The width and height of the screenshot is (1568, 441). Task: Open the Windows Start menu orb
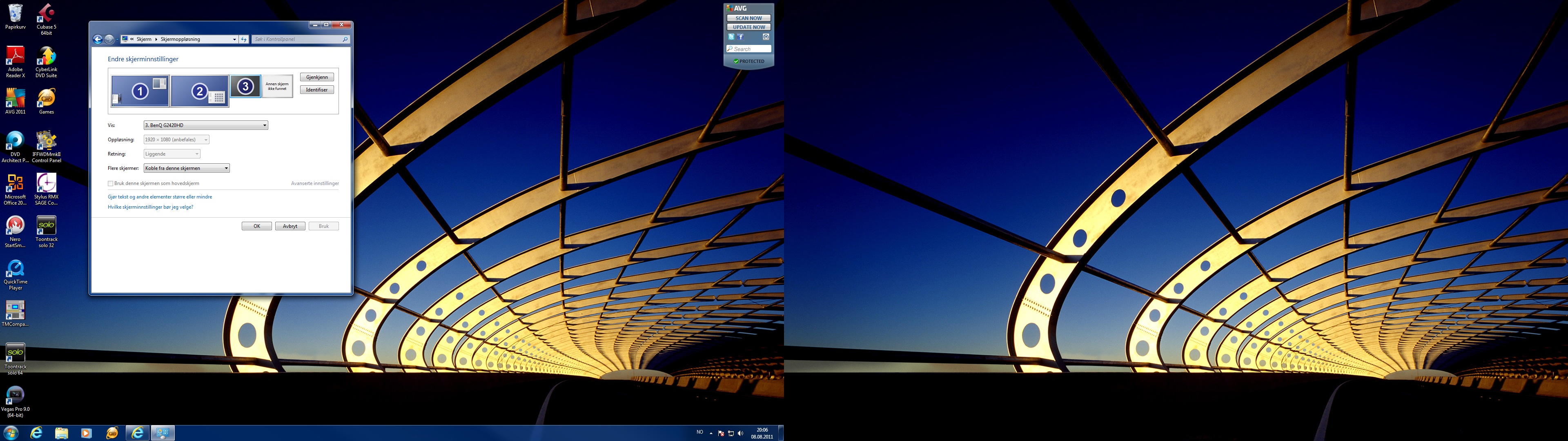coord(11,433)
